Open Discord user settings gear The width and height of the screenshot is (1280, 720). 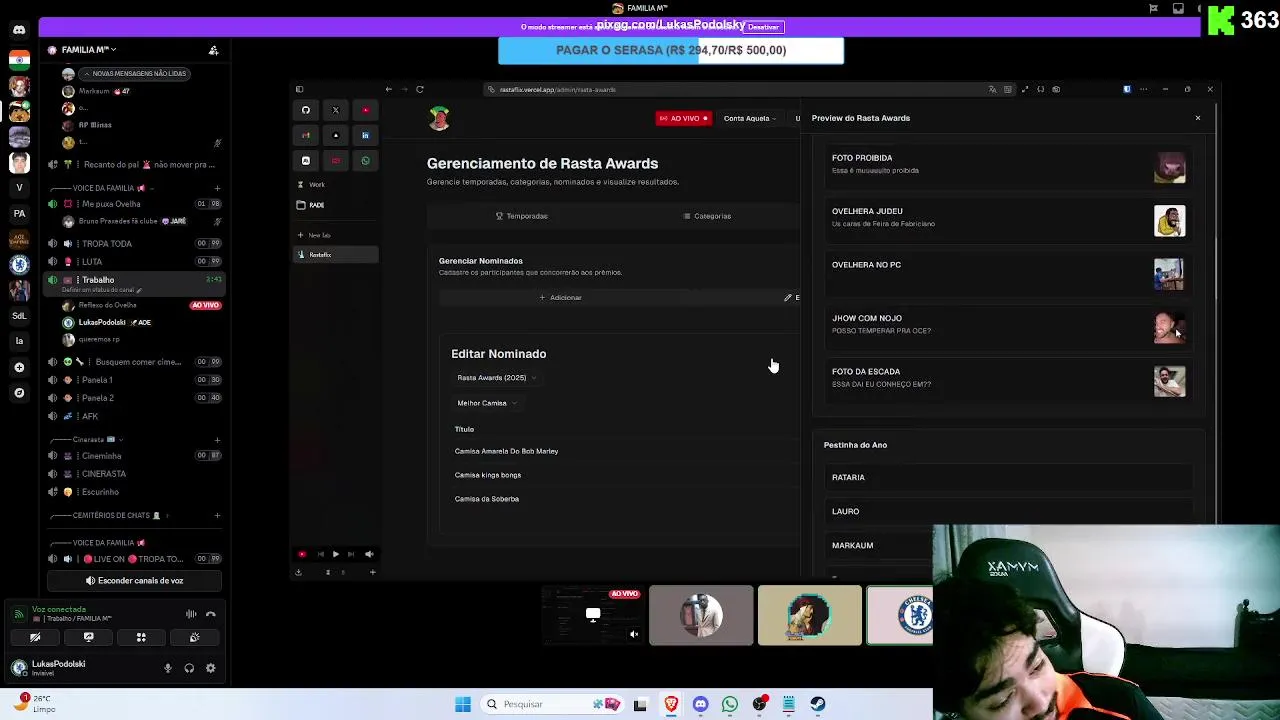point(210,668)
